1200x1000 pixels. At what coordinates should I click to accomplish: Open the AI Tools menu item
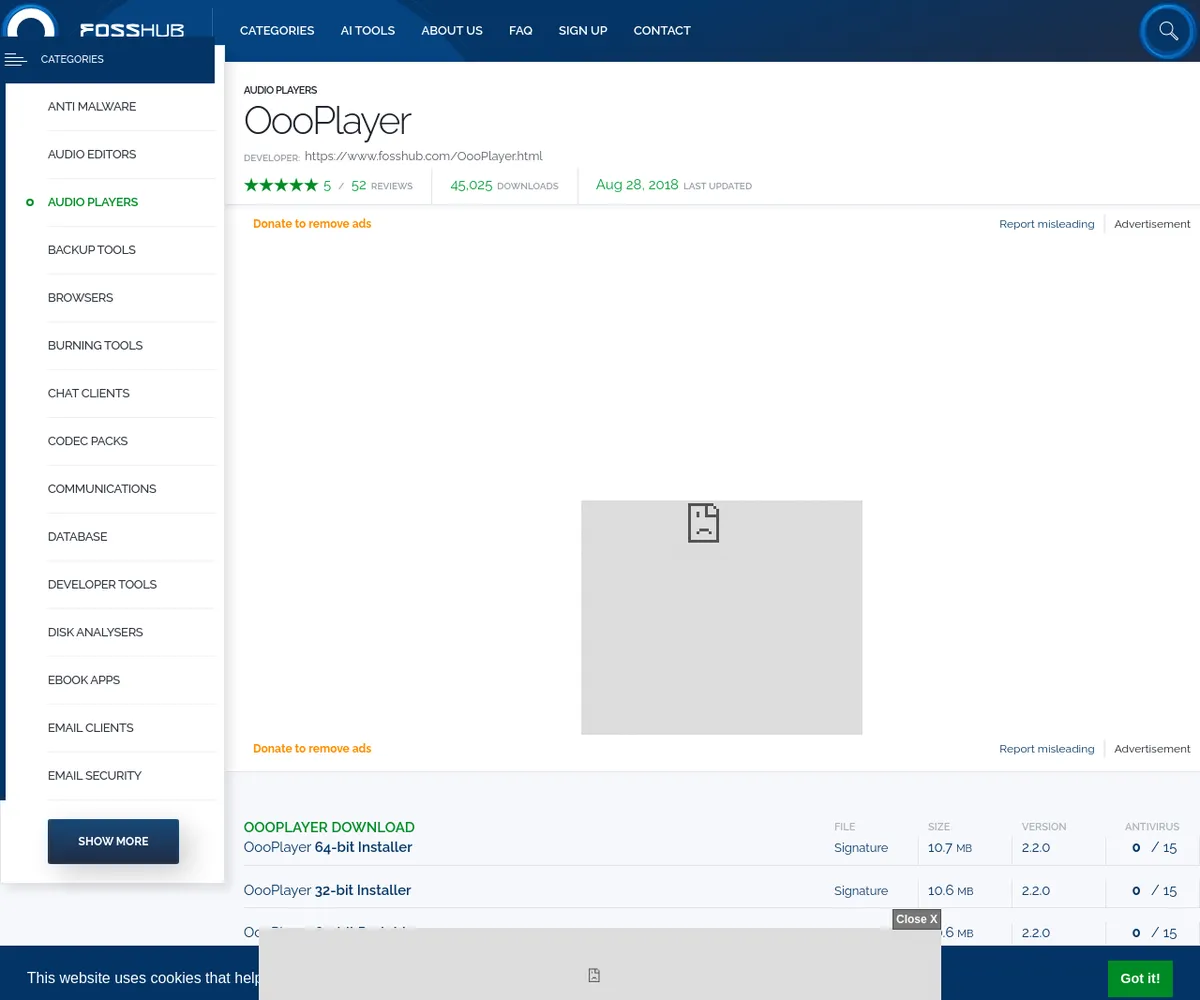coord(367,31)
